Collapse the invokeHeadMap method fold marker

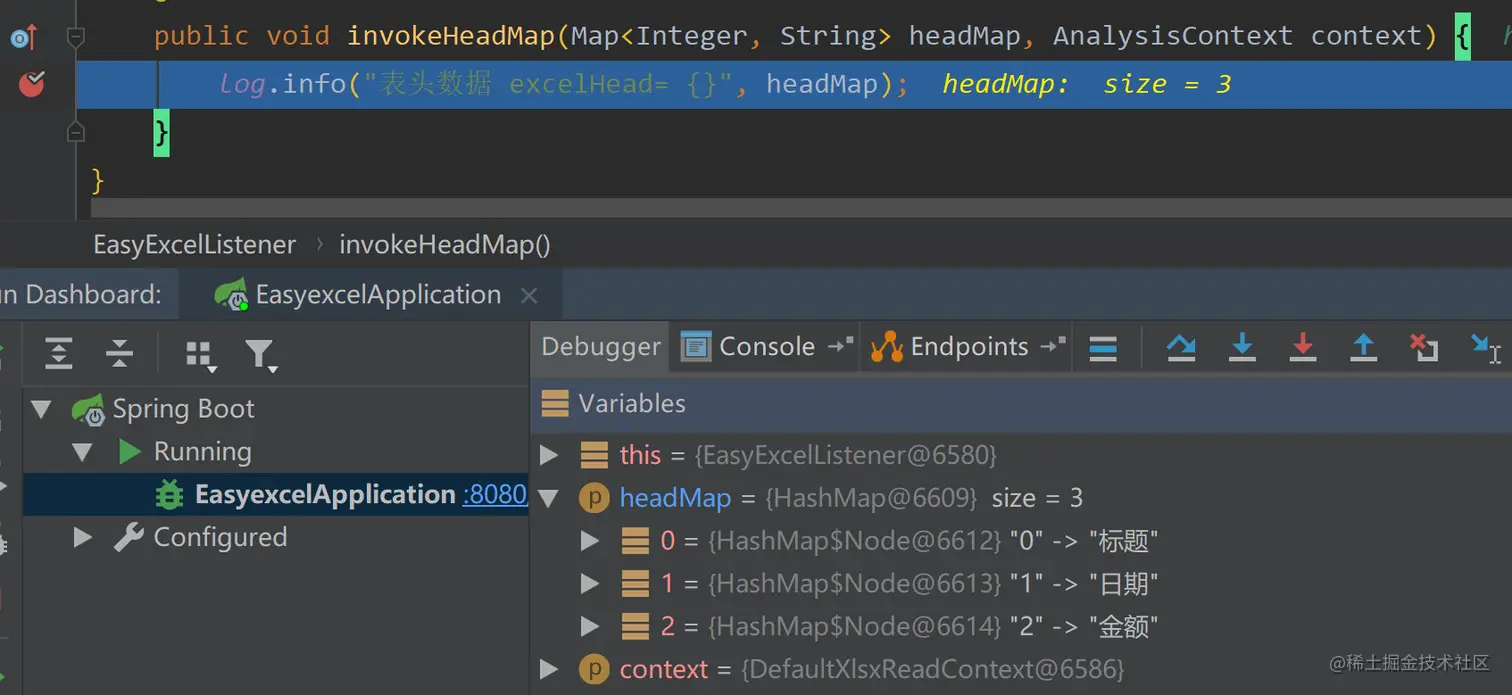point(75,37)
